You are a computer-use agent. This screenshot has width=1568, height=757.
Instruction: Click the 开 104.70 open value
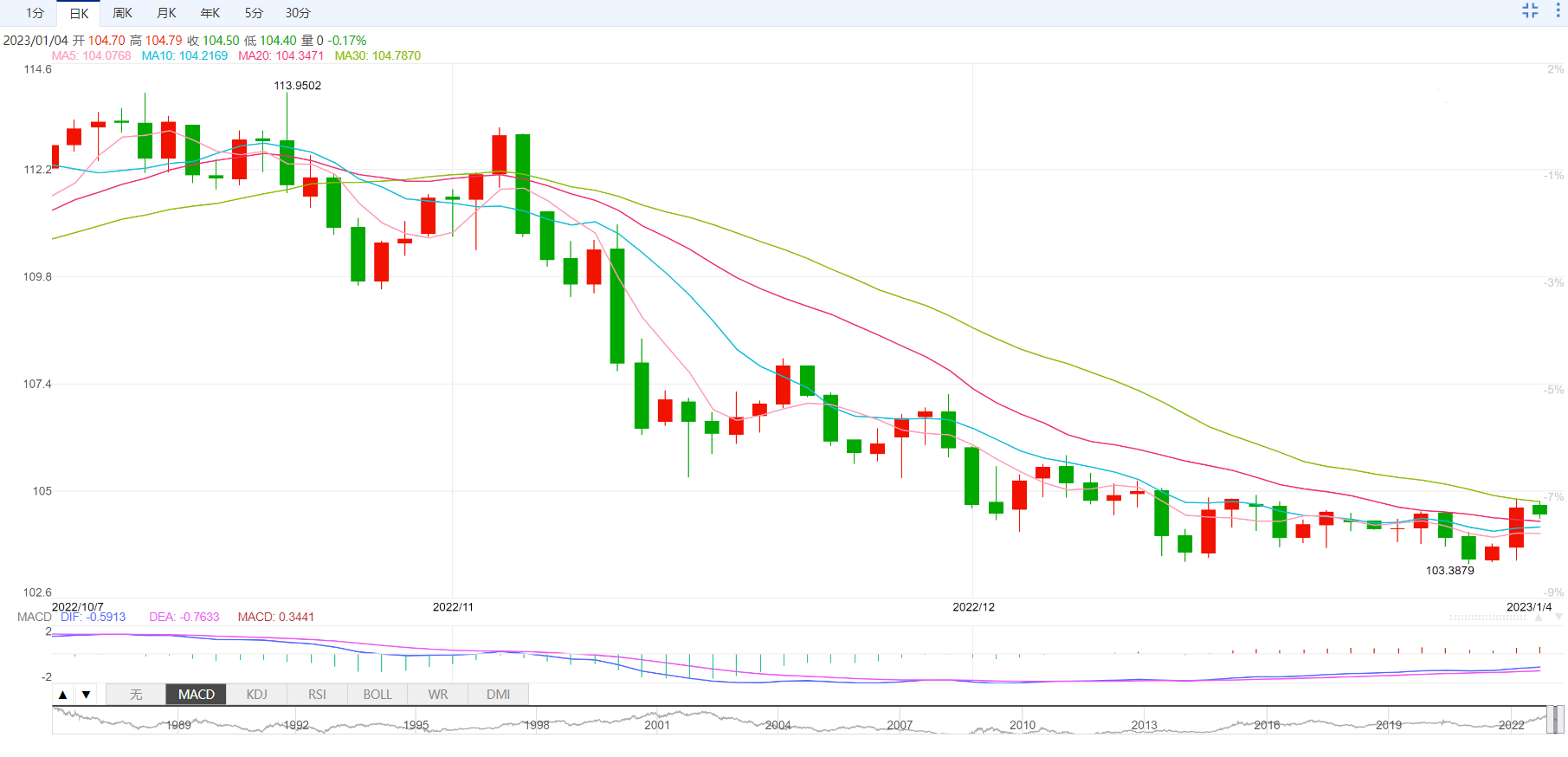(99, 41)
